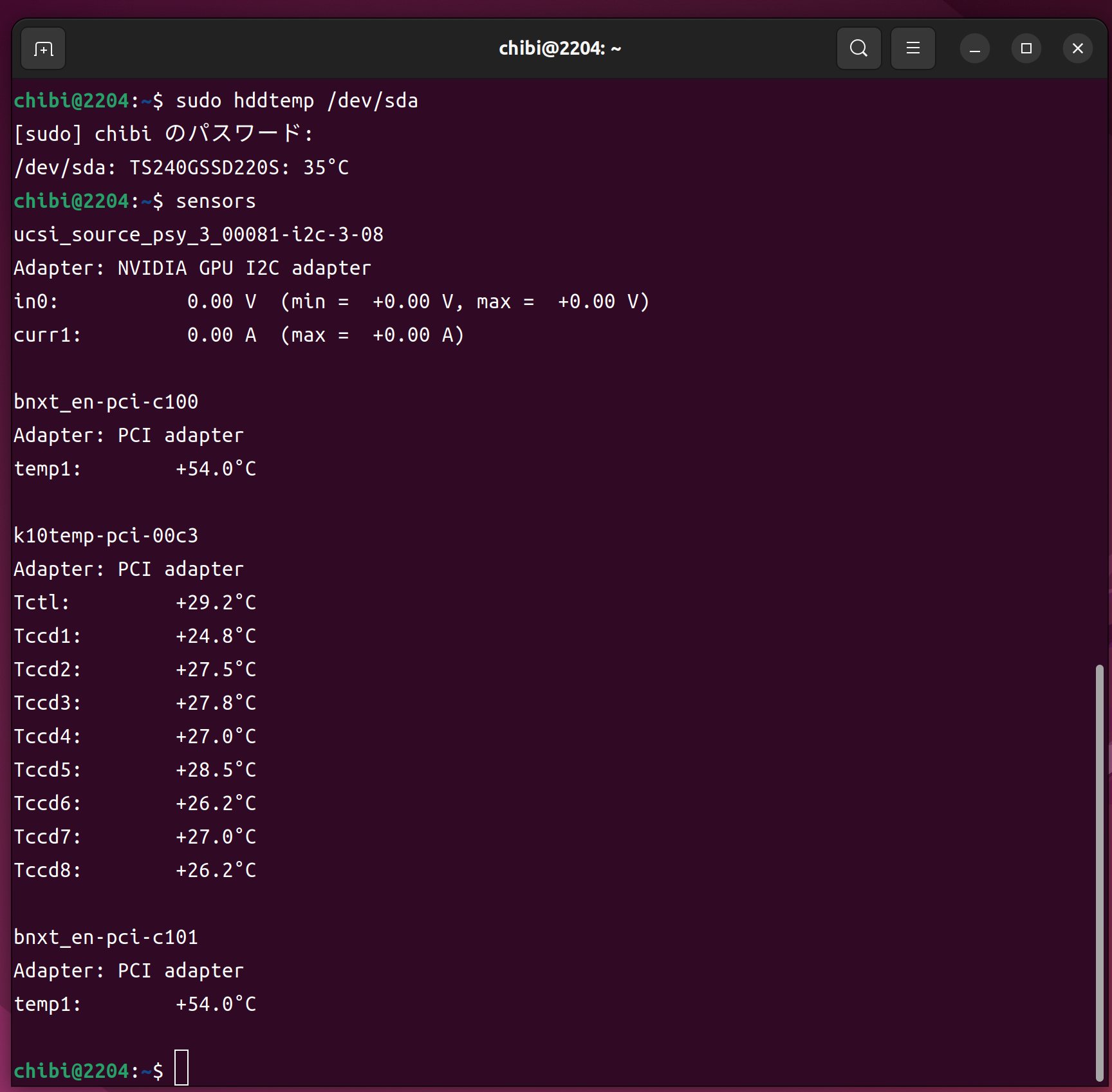Open a new terminal tab
This screenshot has height=1092, width=1112.
[43, 49]
